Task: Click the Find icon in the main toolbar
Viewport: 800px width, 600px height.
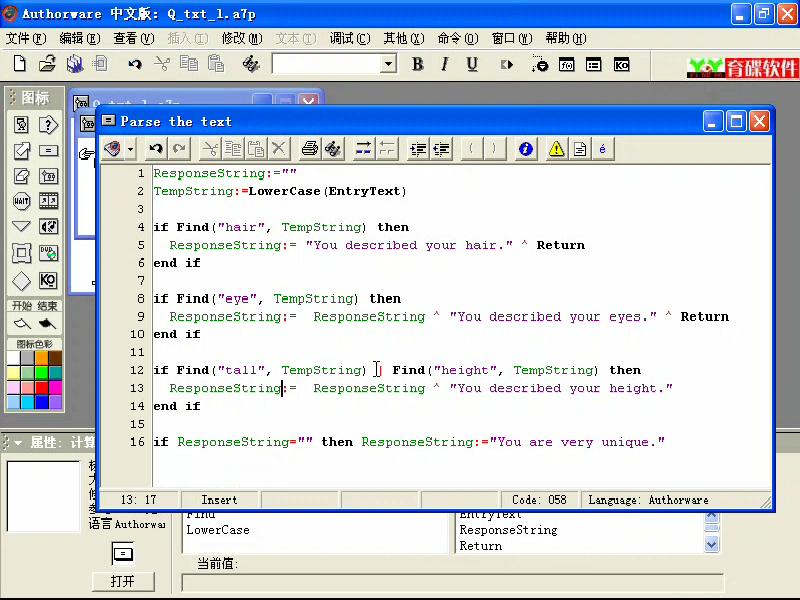Action: click(251, 64)
